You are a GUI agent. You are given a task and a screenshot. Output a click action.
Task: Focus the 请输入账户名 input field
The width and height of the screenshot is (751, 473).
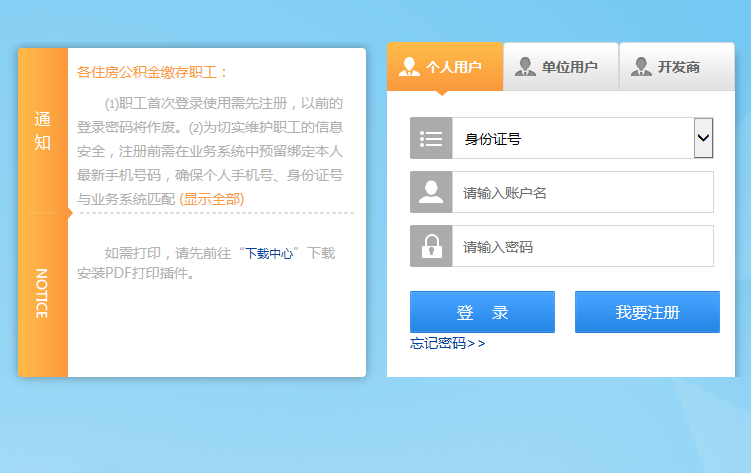coord(582,192)
